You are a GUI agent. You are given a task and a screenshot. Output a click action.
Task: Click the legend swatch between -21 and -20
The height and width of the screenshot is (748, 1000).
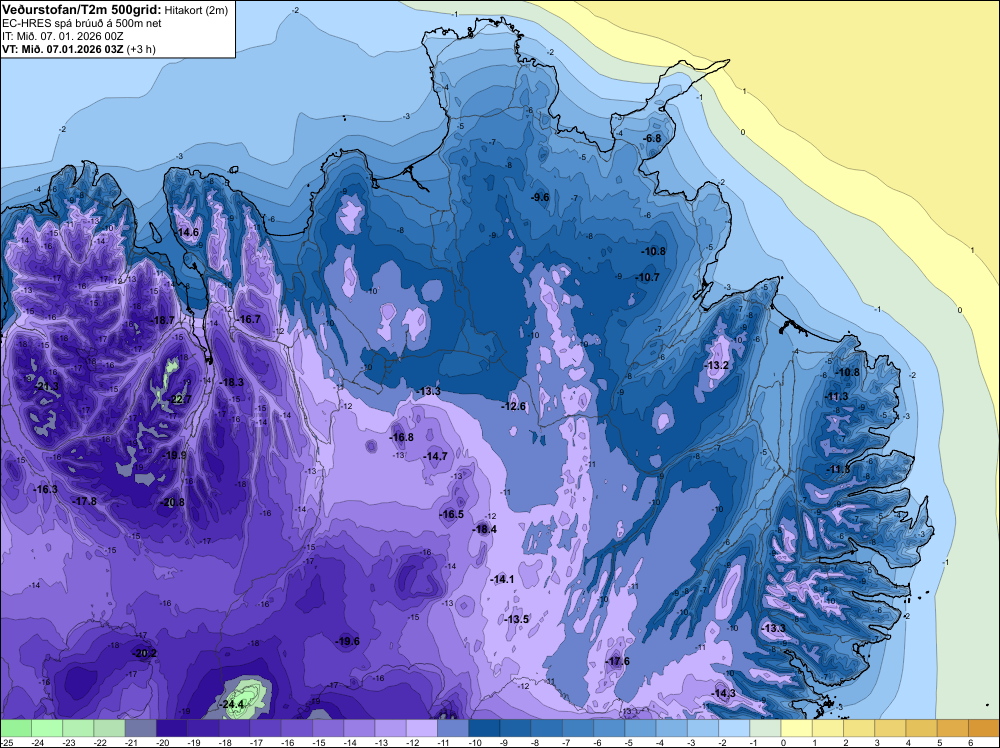click(141, 728)
